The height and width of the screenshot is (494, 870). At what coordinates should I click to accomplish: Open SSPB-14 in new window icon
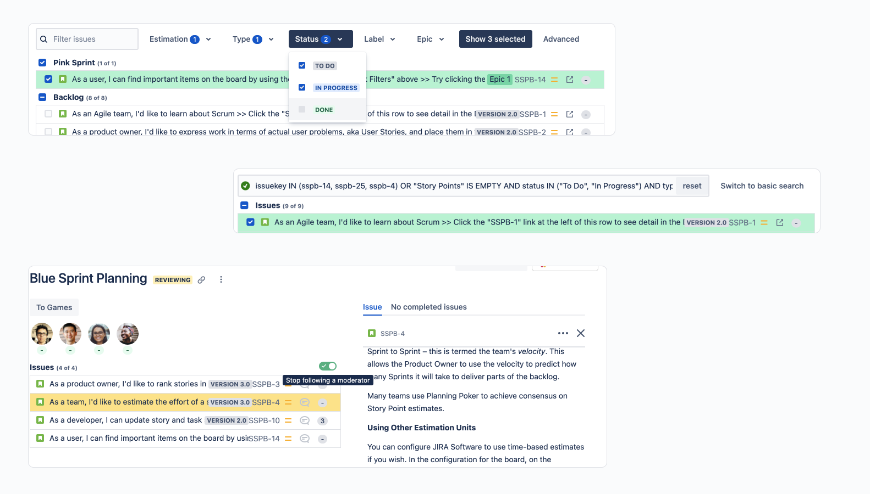569,79
